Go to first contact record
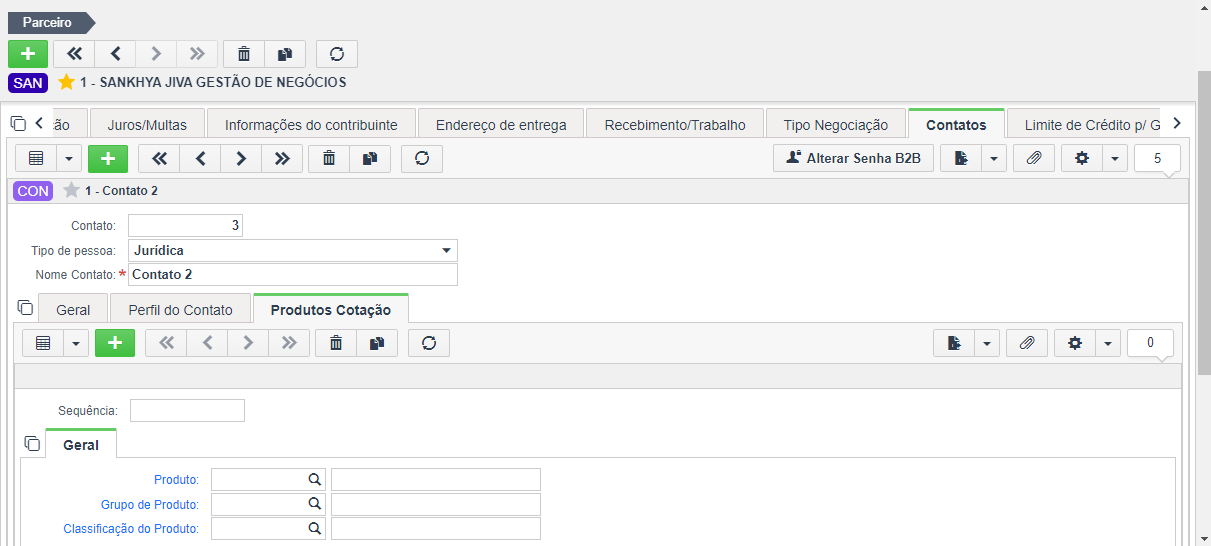The image size is (1211, 546). (x=158, y=158)
